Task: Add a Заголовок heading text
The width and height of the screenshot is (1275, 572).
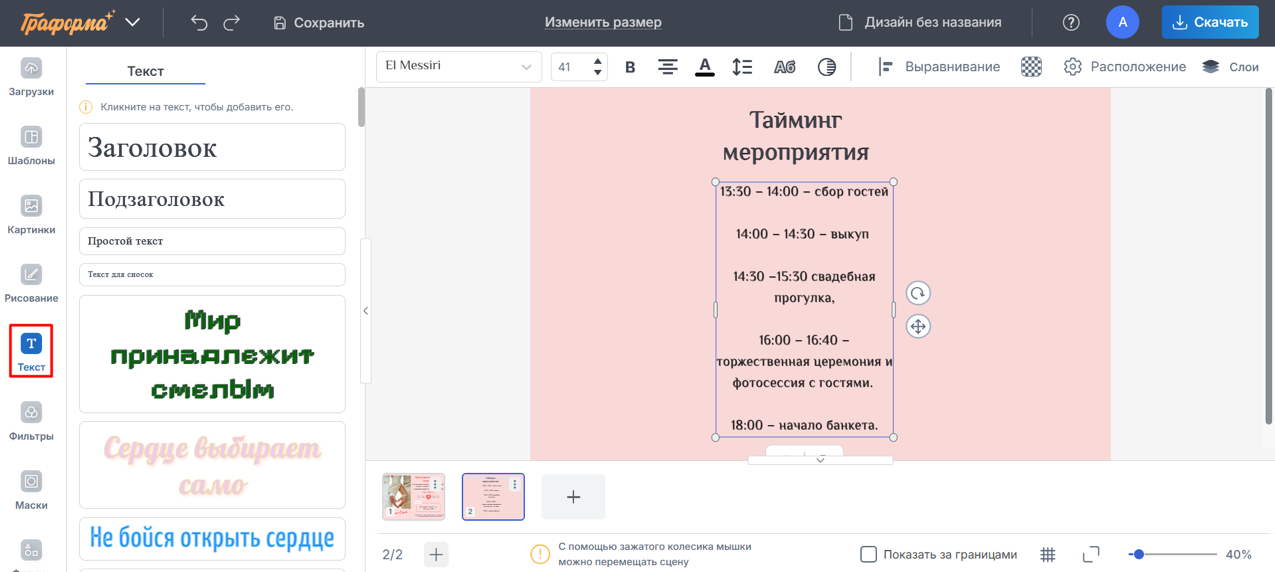Action: tap(212, 147)
